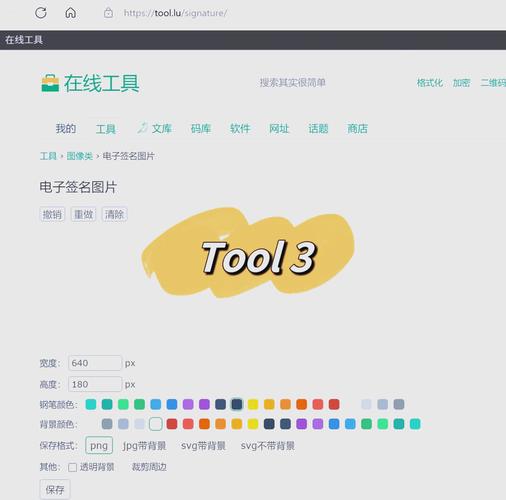Select png as the save format
The width and height of the screenshot is (506, 500).
pos(99,445)
